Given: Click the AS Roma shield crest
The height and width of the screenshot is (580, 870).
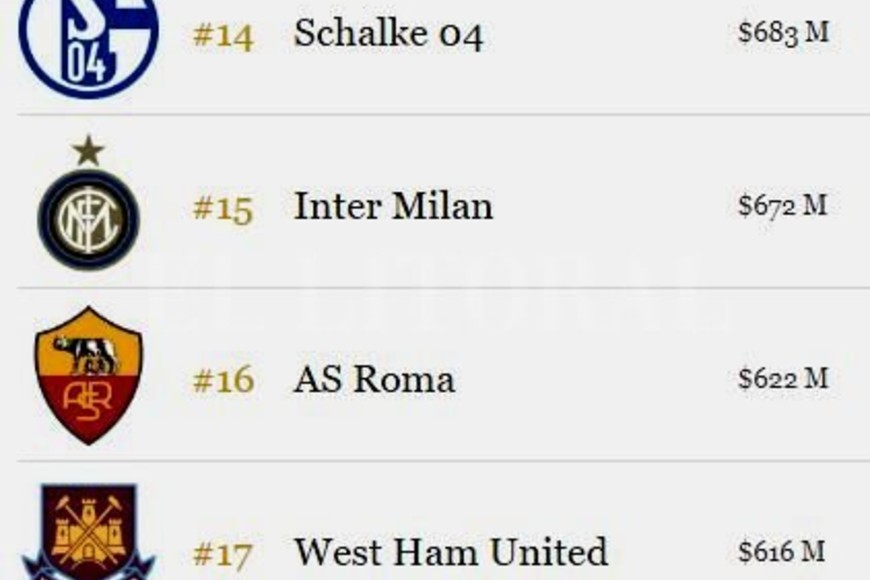Looking at the screenshot, I should tap(88, 376).
